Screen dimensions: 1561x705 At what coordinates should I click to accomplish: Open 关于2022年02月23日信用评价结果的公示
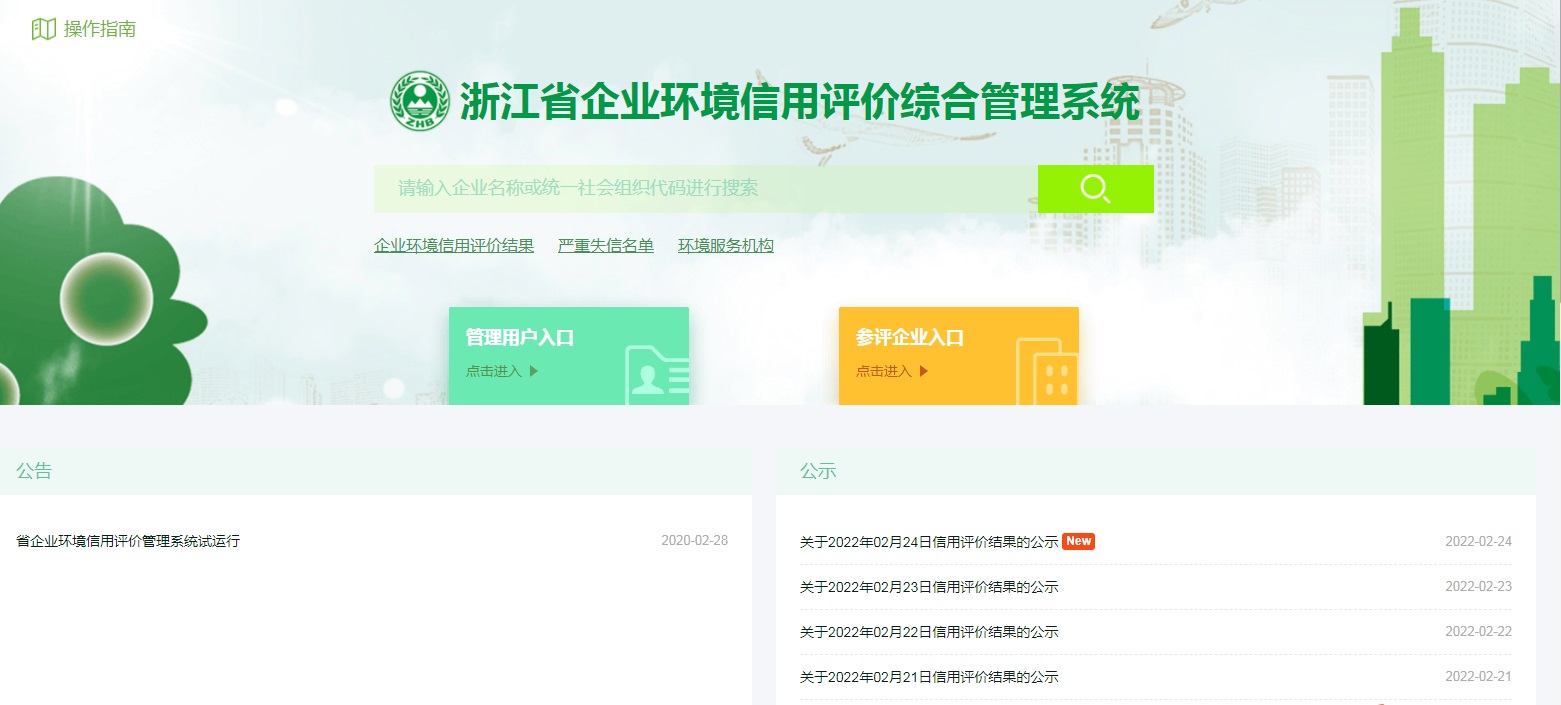[929, 587]
